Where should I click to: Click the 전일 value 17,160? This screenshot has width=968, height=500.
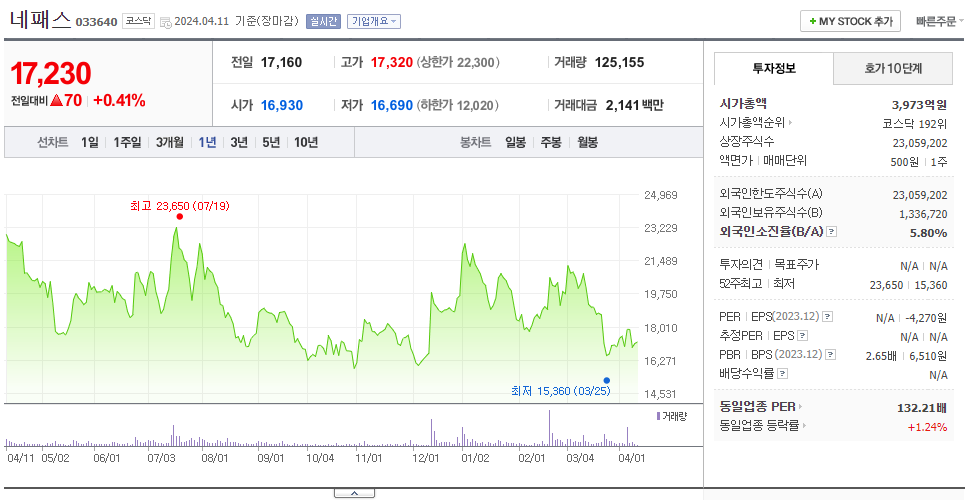[282, 62]
